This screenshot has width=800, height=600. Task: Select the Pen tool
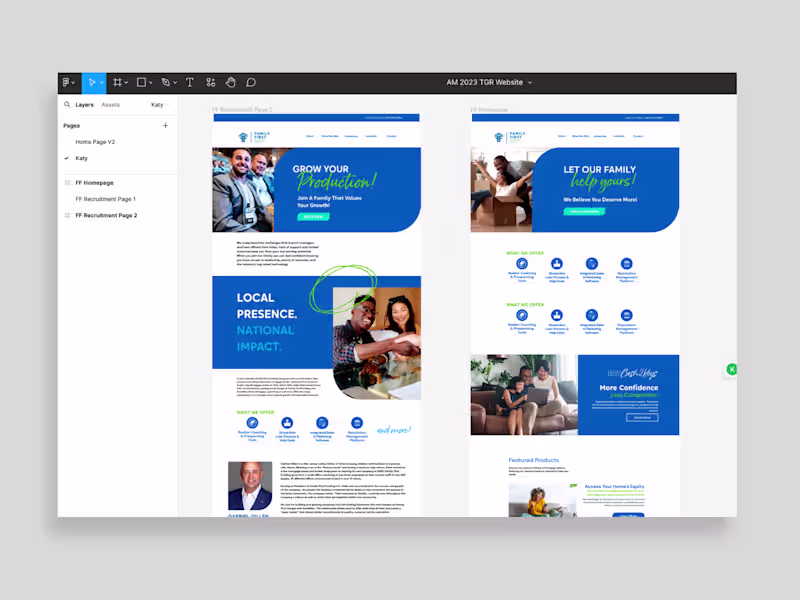tap(166, 82)
